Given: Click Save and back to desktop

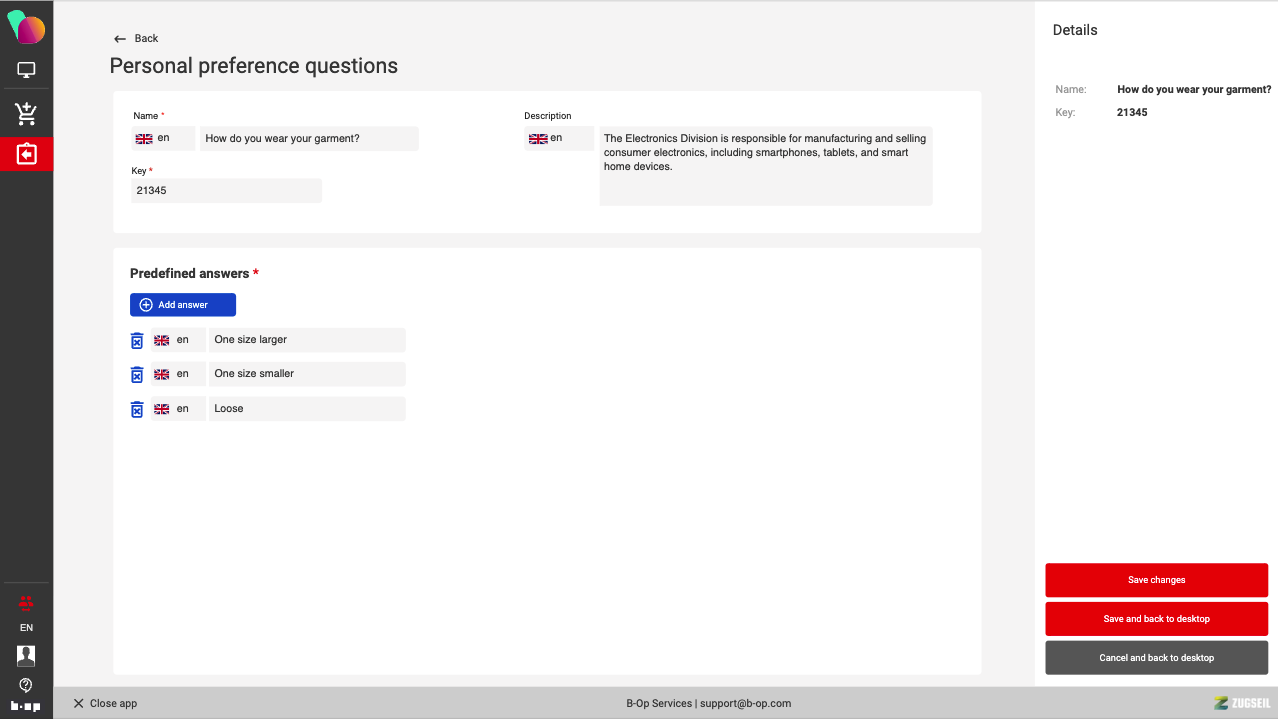Looking at the screenshot, I should (1156, 619).
